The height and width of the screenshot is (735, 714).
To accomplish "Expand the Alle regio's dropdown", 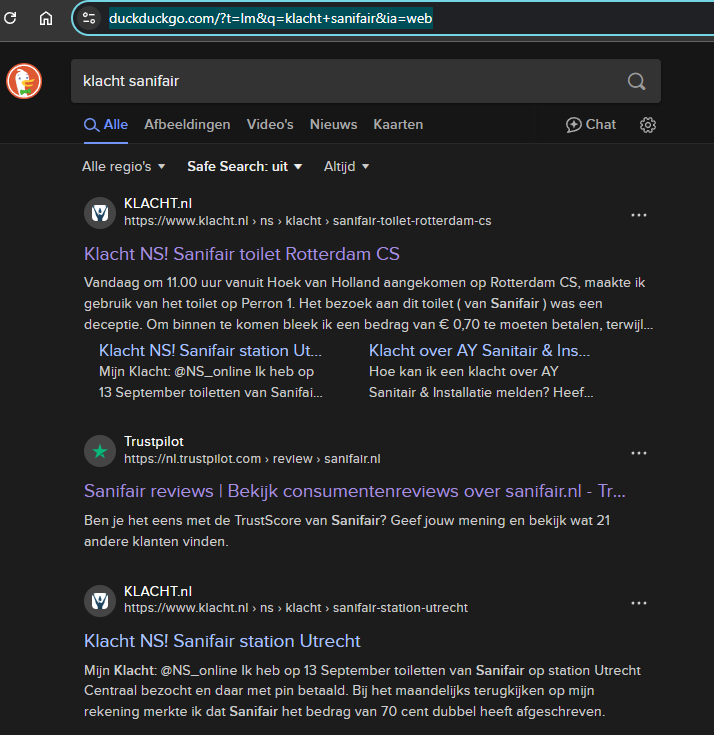I will click(x=124, y=166).
